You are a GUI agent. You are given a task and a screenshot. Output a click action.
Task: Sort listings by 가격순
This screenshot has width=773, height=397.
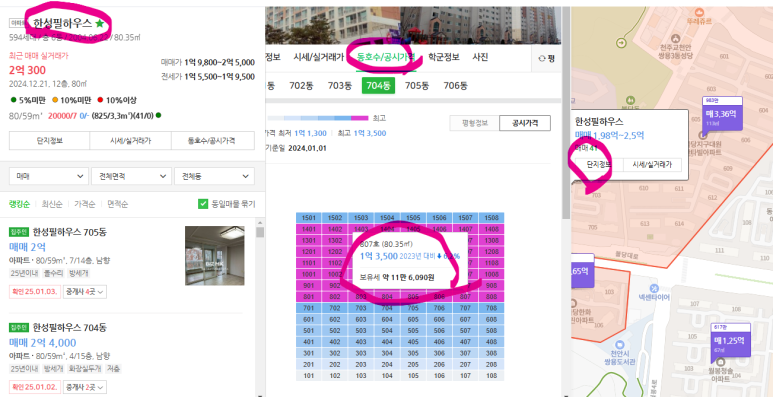(84, 204)
